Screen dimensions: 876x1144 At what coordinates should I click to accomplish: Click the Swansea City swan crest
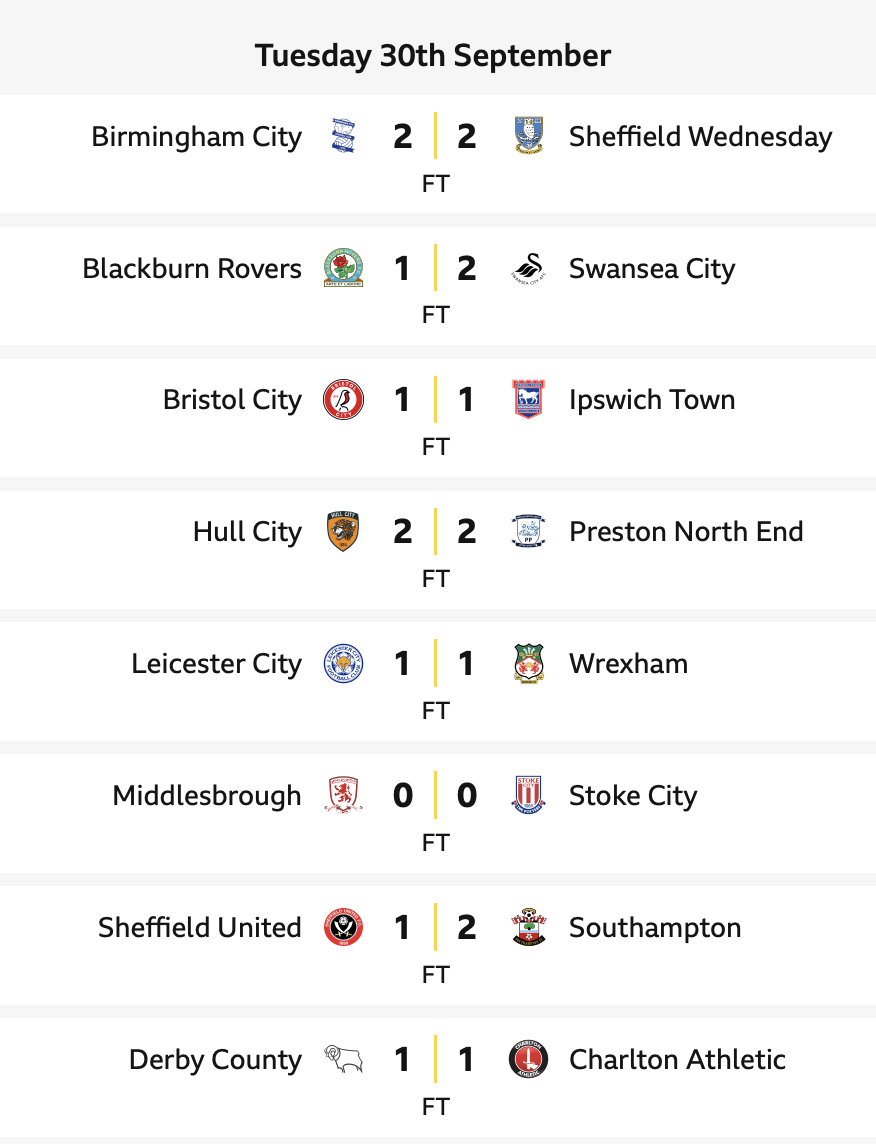527,268
